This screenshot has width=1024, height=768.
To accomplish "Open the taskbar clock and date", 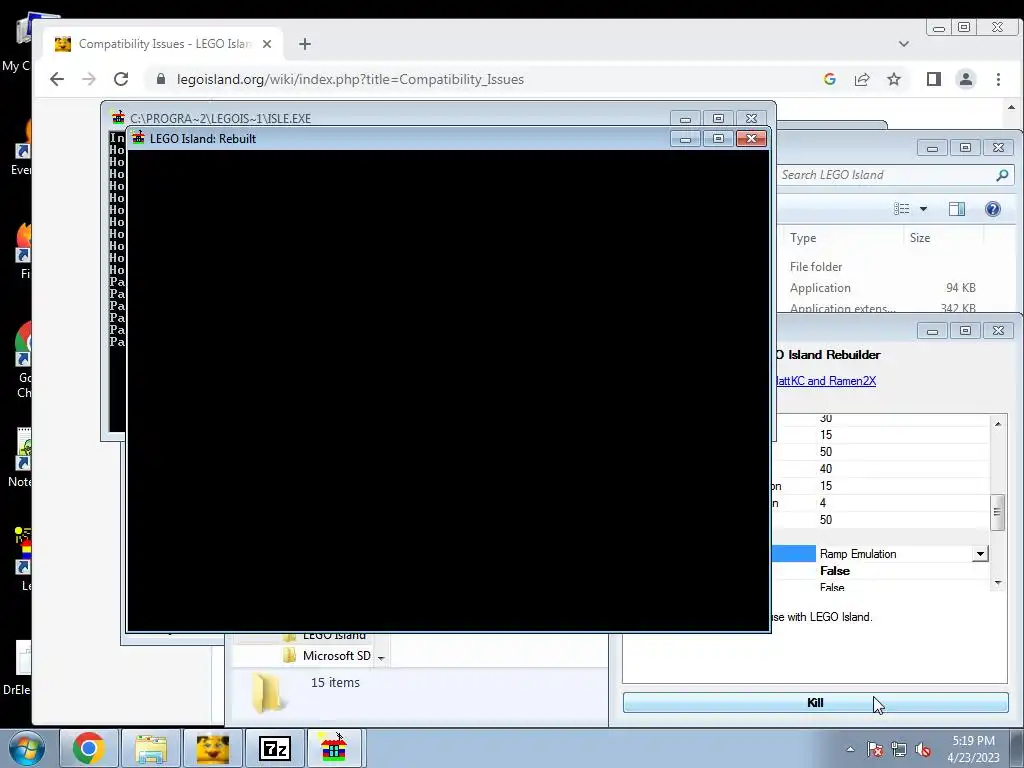I will pyautogui.click(x=973, y=749).
